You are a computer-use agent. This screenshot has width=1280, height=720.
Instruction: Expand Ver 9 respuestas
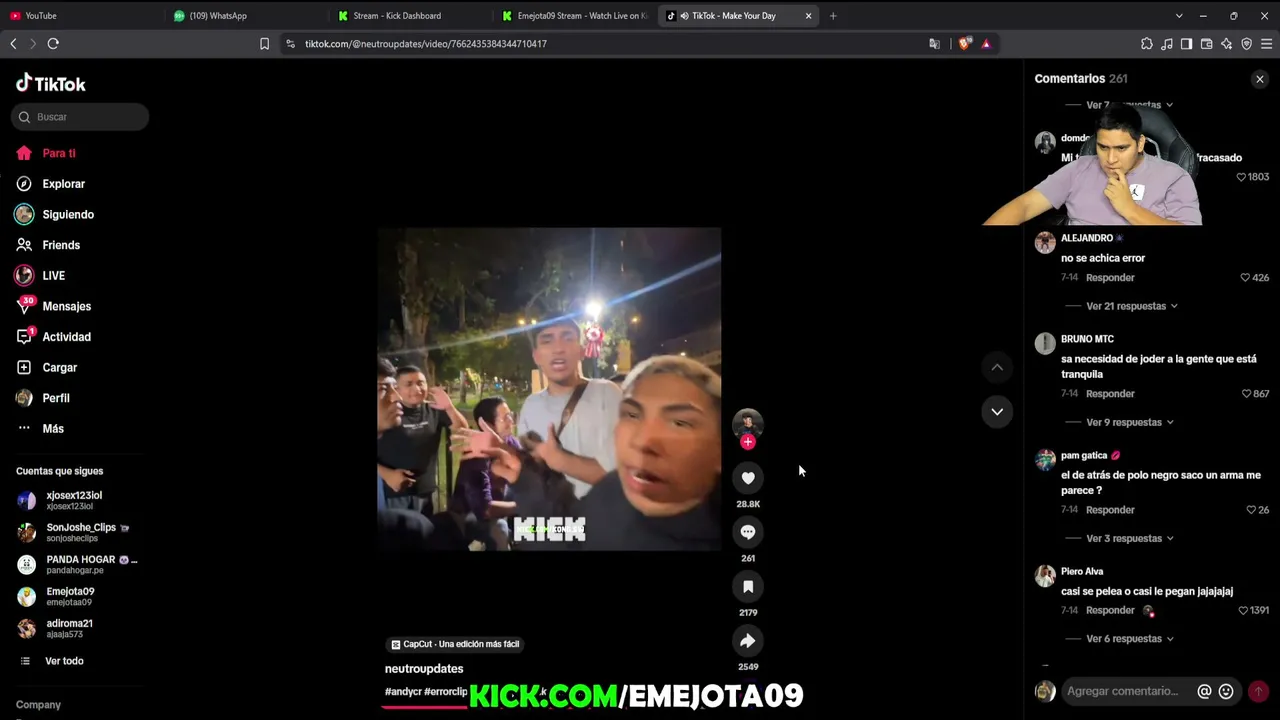1130,422
